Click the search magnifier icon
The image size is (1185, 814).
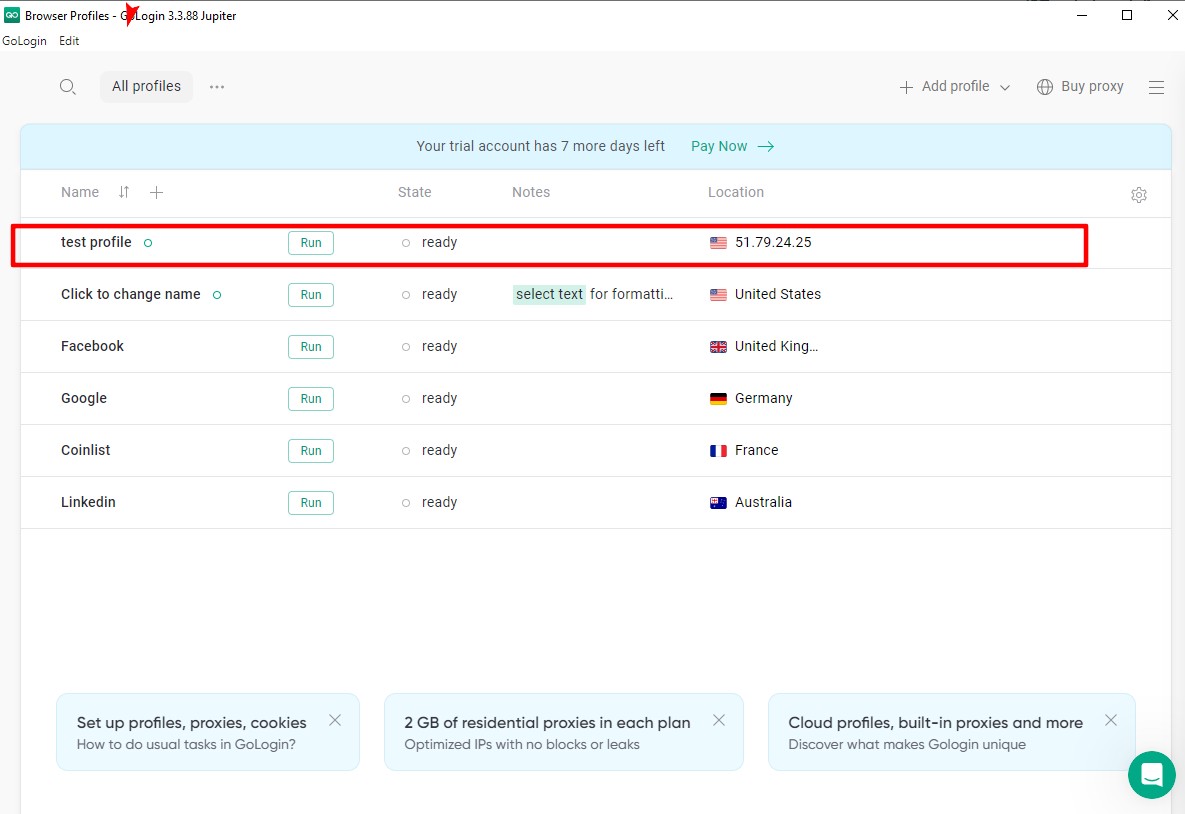point(67,87)
